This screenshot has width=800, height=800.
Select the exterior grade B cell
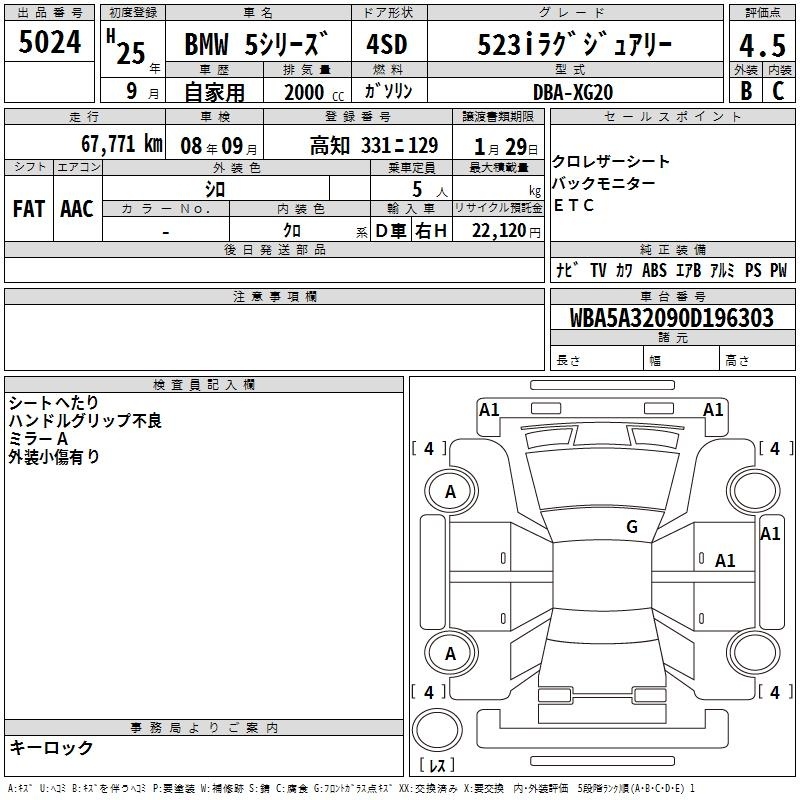(745, 90)
